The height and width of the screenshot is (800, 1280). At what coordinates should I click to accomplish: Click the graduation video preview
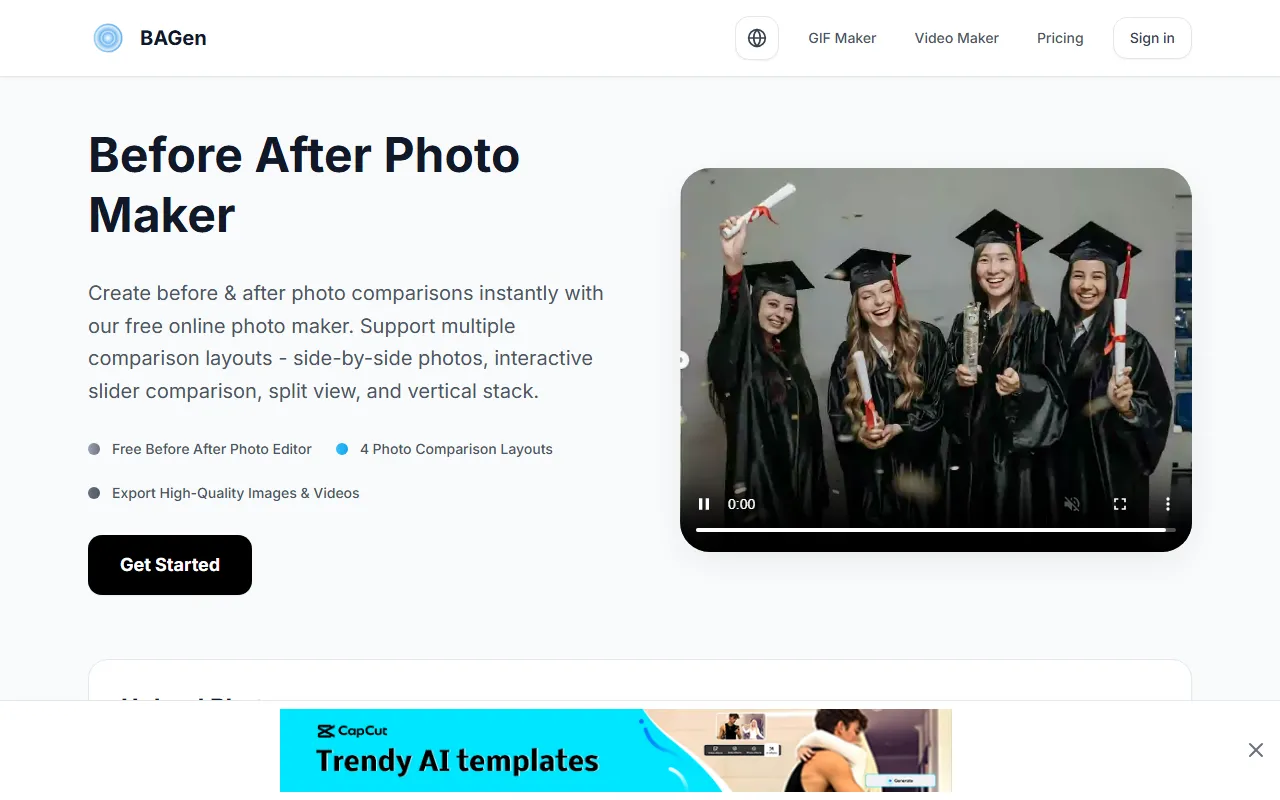pos(936,340)
